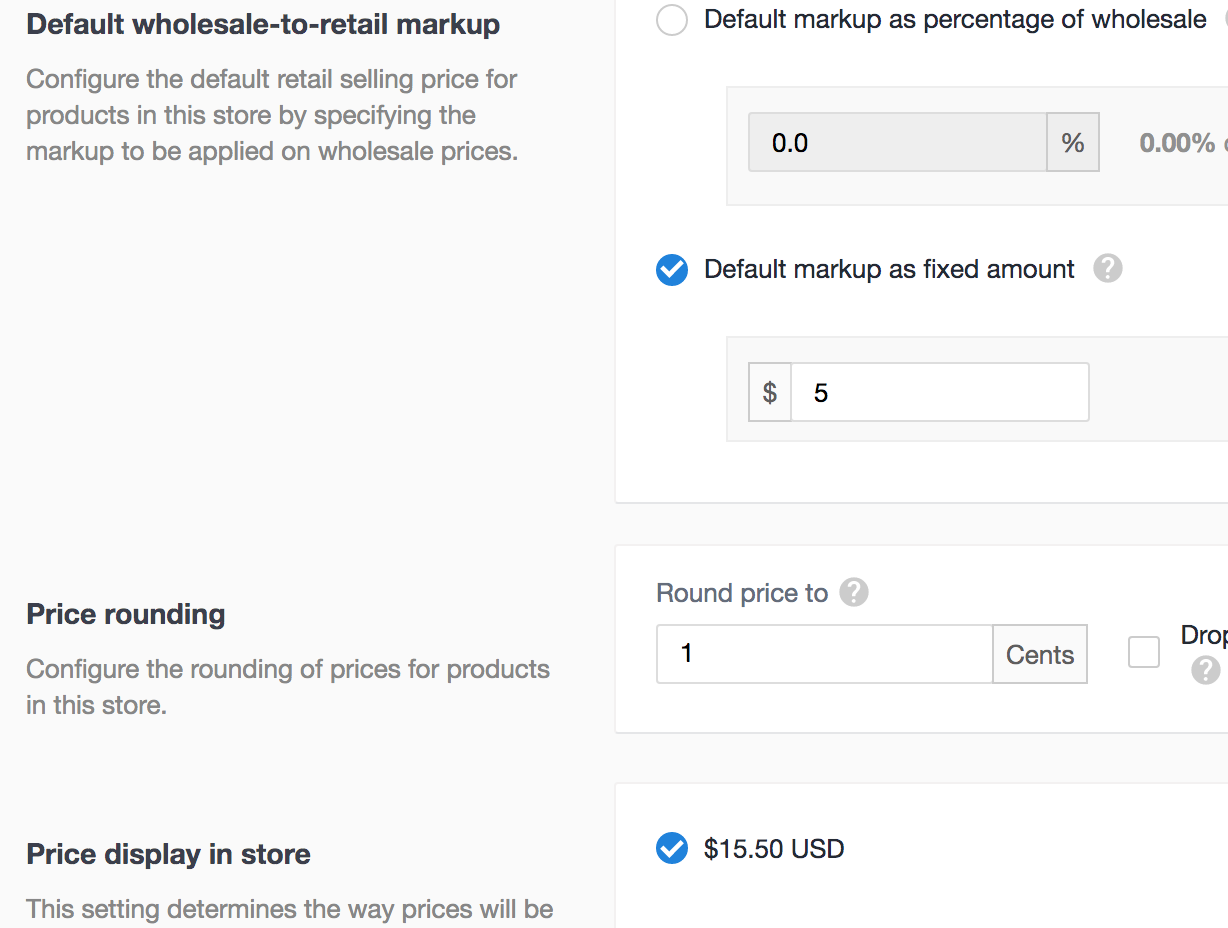Click help icon beside Default markup as fixed amount
This screenshot has height=928, width=1228.
tap(1107, 269)
